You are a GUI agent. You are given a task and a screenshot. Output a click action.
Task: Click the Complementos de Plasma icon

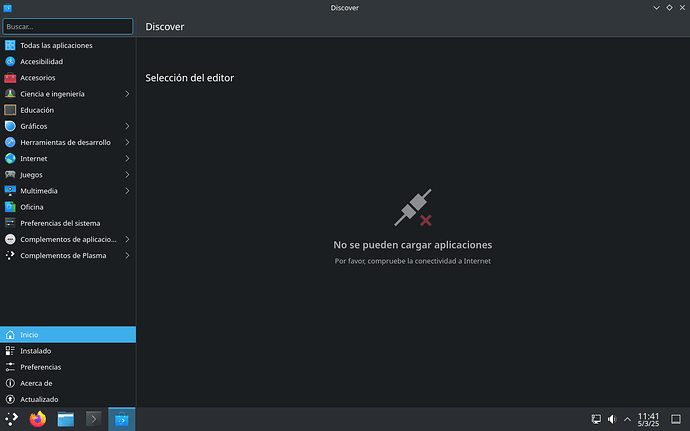coord(10,255)
